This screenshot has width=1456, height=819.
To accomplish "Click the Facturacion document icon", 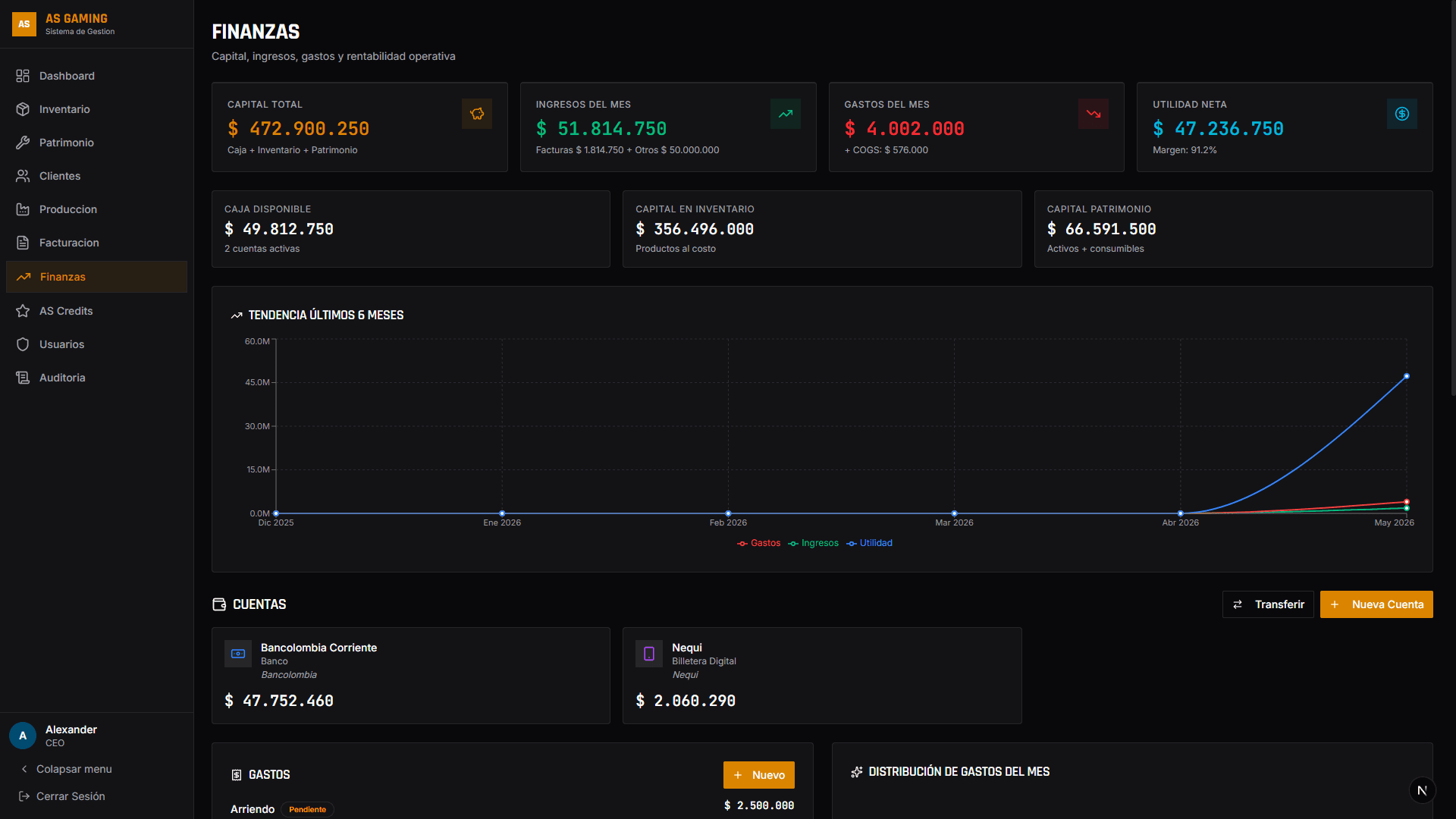I will [x=23, y=243].
